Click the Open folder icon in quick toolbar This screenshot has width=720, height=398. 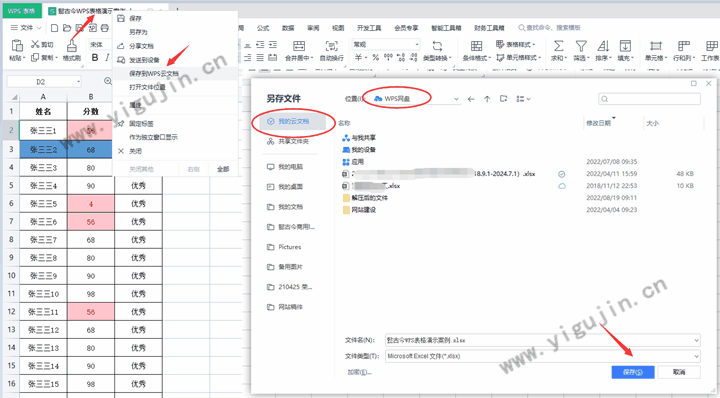pos(67,28)
